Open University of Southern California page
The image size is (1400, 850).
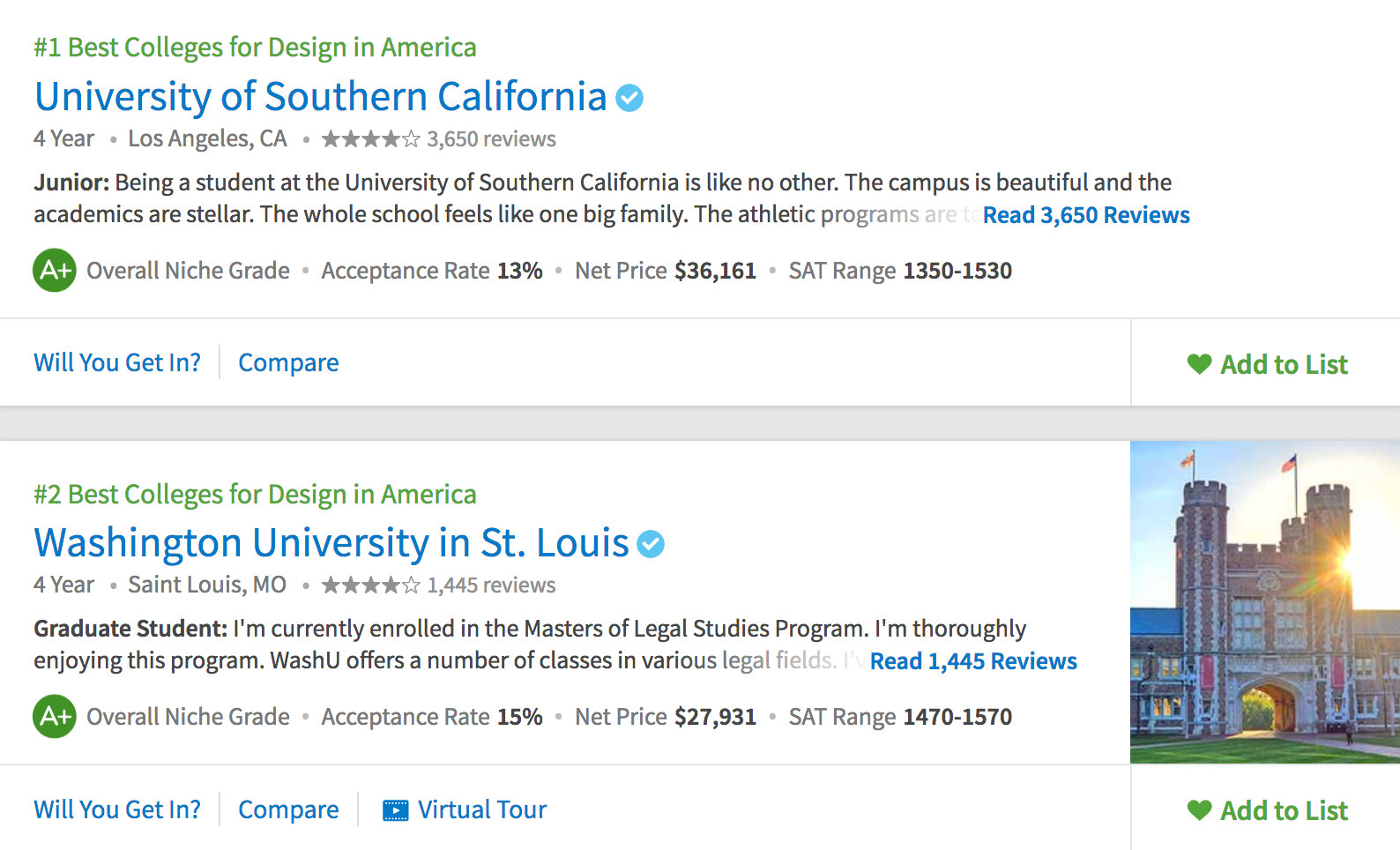tap(320, 97)
